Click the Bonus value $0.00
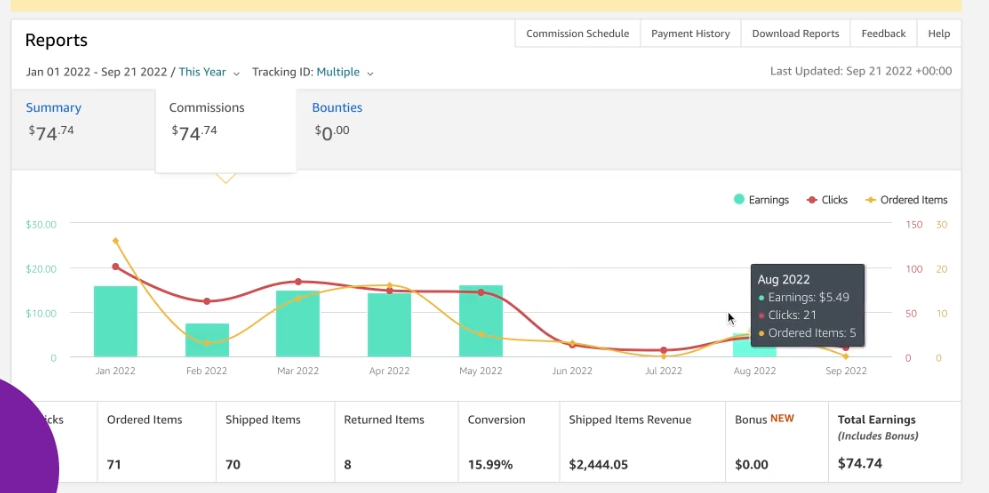The image size is (989, 493). pyautogui.click(x=751, y=465)
